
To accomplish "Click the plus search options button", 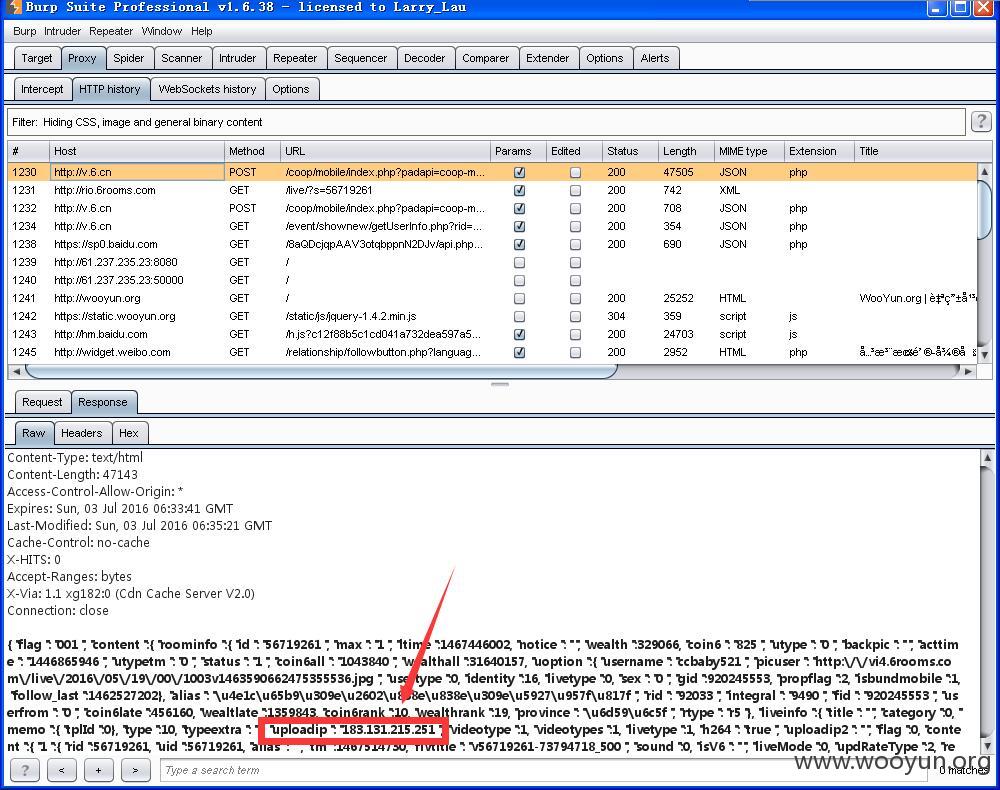I will click(98, 770).
